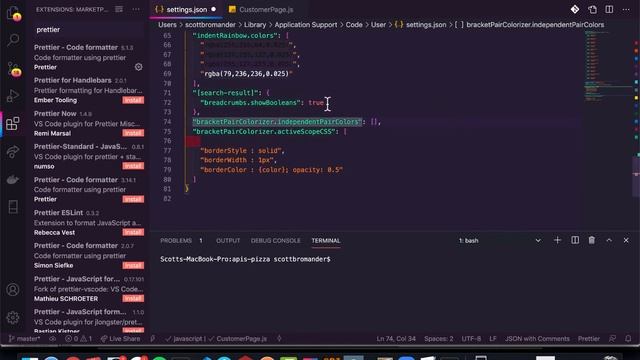This screenshot has width=640, height=360.
Task: Select the Extensions activity bar icon
Action: (13, 123)
